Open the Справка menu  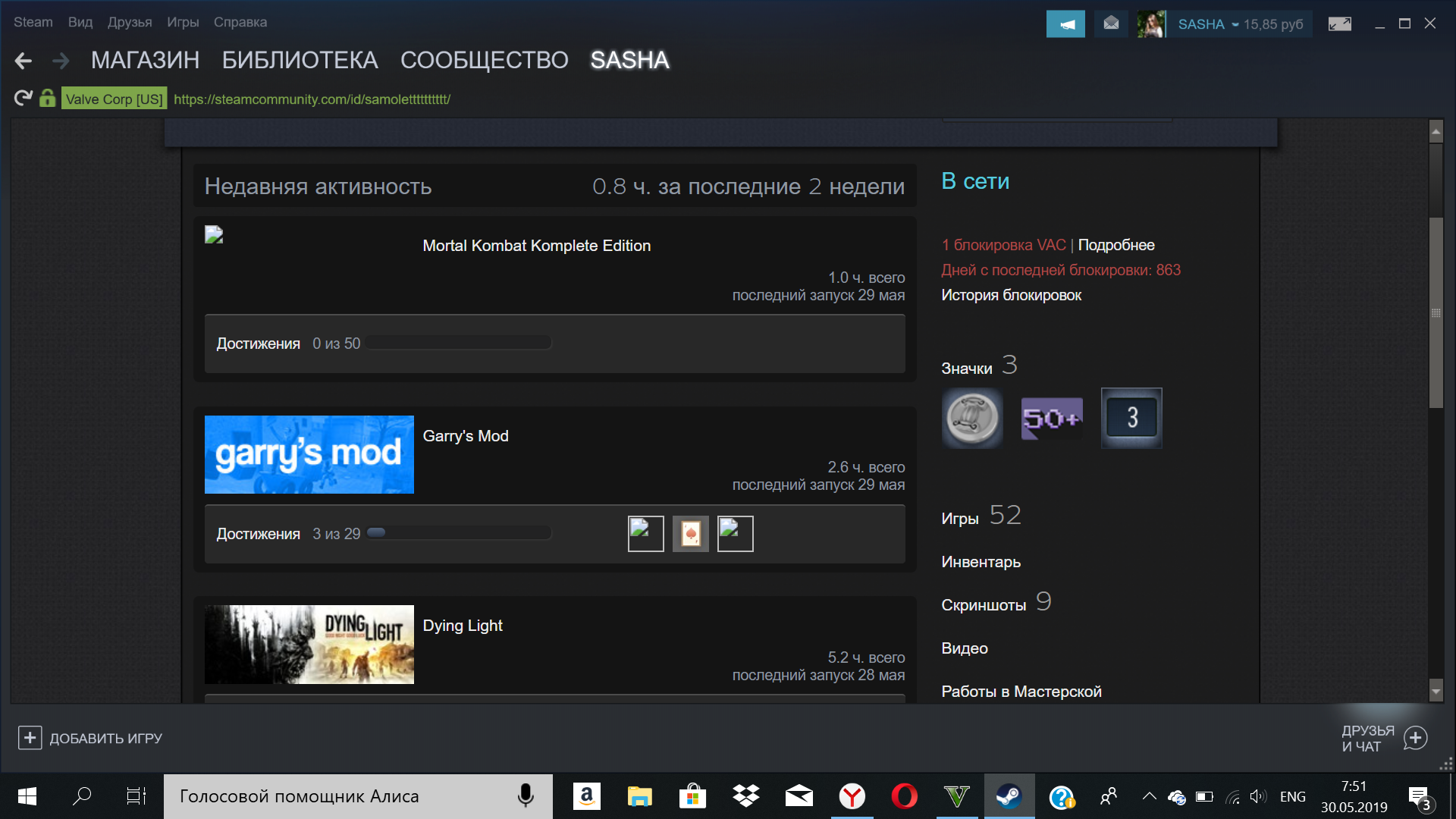click(x=240, y=22)
